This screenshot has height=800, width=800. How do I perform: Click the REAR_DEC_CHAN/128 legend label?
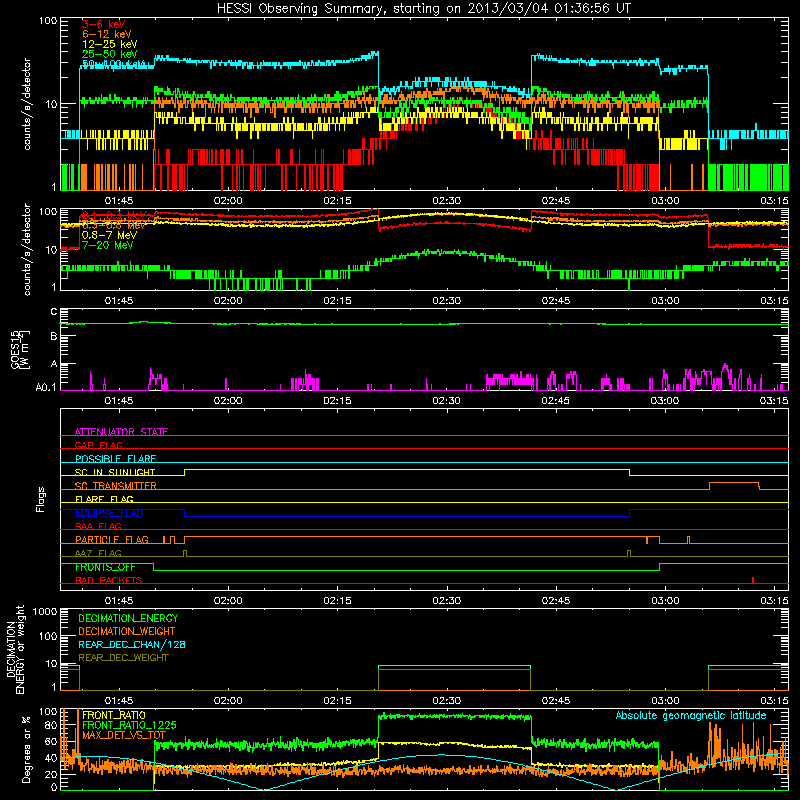[132, 644]
